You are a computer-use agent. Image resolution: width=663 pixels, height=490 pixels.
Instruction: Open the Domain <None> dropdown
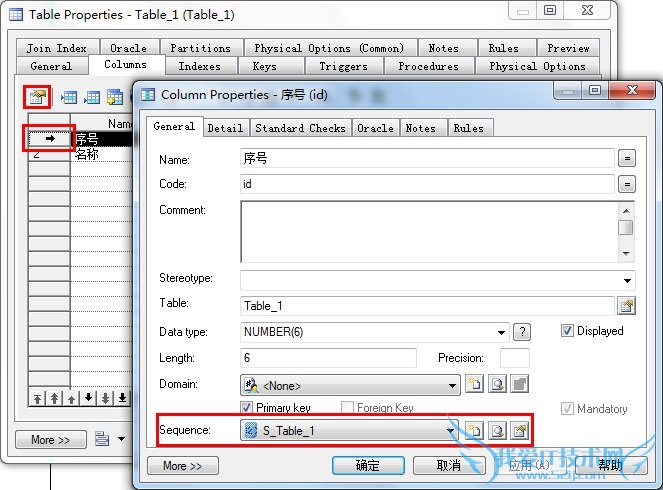click(x=451, y=385)
